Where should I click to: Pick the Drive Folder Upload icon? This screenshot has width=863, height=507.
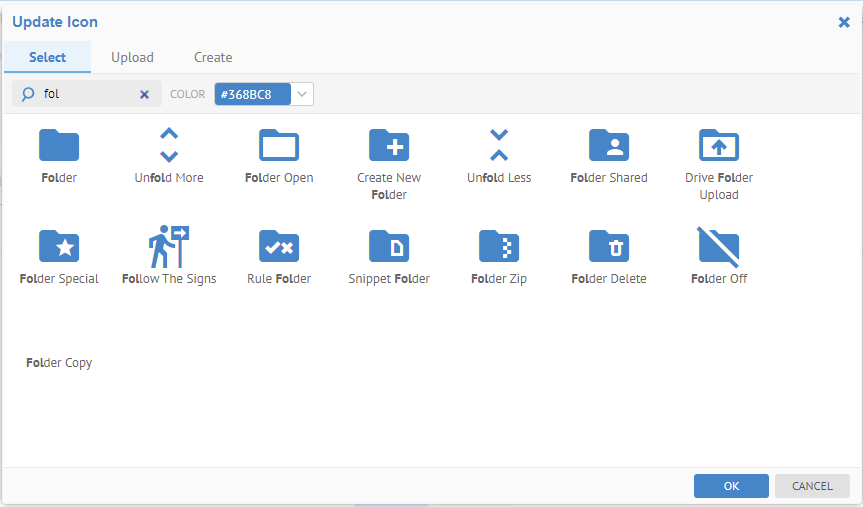(x=719, y=146)
